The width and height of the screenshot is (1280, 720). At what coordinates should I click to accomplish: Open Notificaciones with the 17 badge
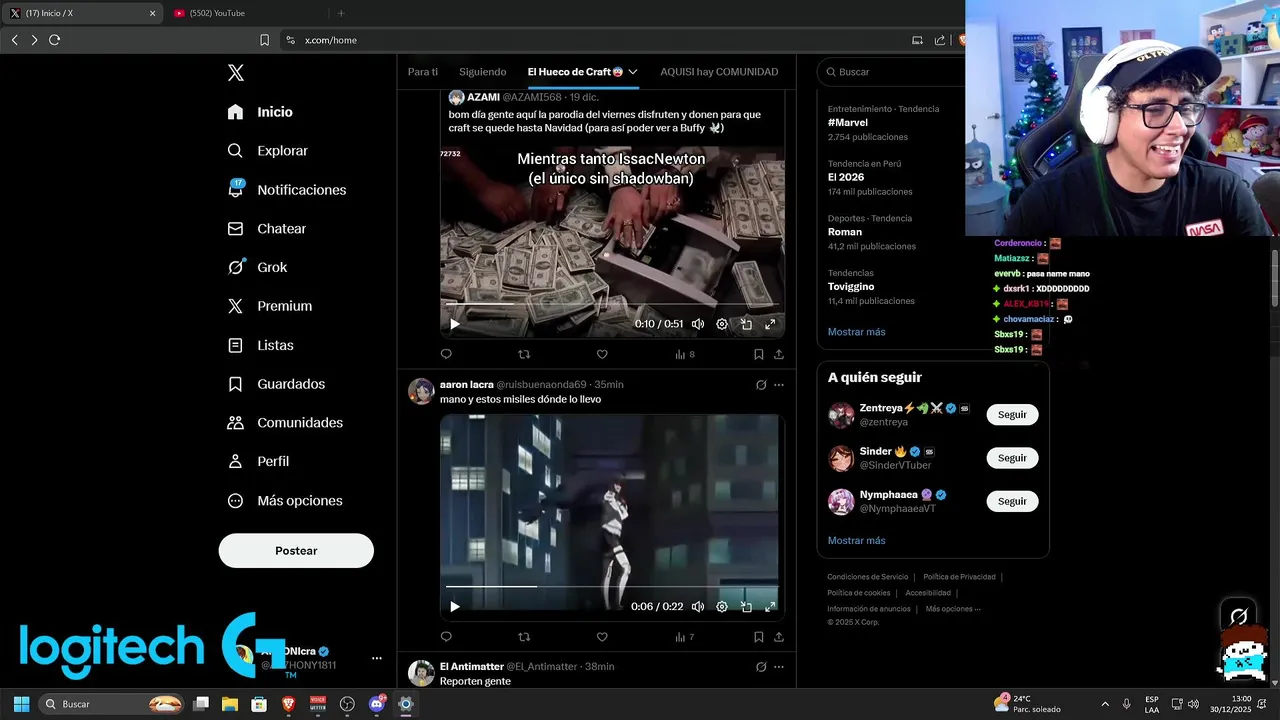286,190
